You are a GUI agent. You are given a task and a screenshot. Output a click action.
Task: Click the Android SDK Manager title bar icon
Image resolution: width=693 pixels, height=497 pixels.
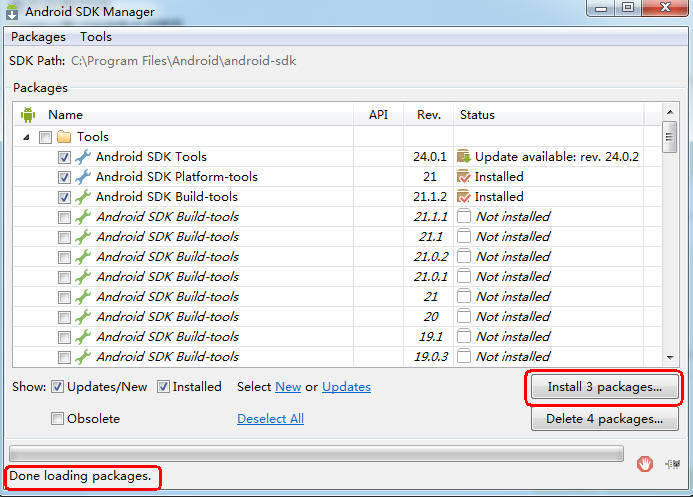12,11
